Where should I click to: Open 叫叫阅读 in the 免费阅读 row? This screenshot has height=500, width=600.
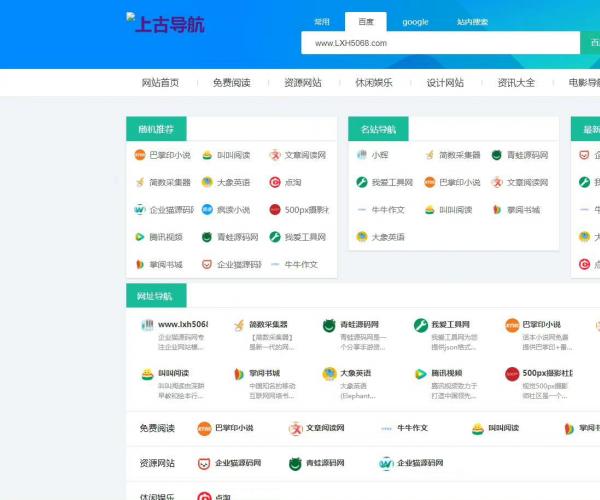click(x=495, y=428)
